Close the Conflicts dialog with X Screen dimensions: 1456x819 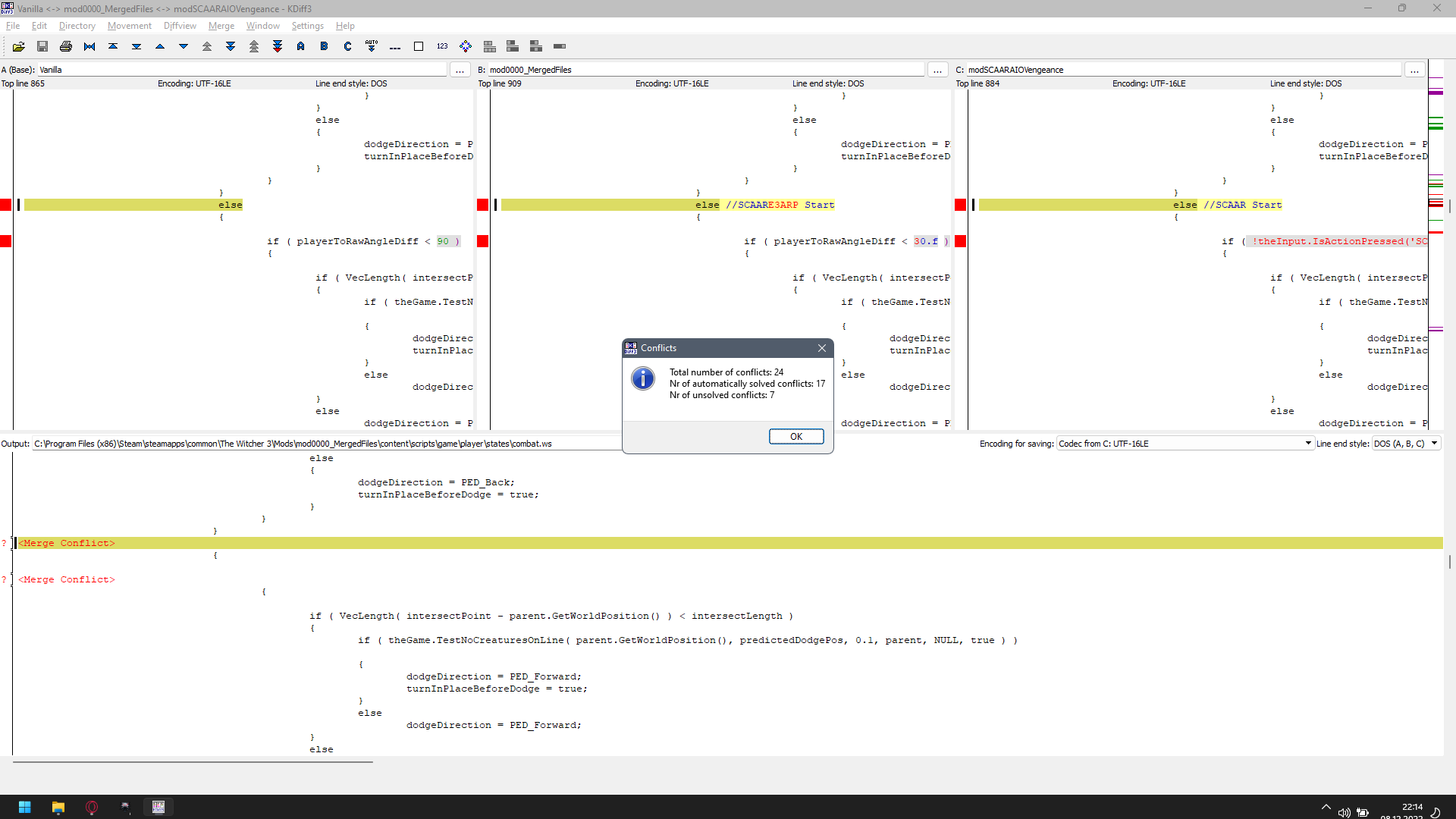point(822,348)
